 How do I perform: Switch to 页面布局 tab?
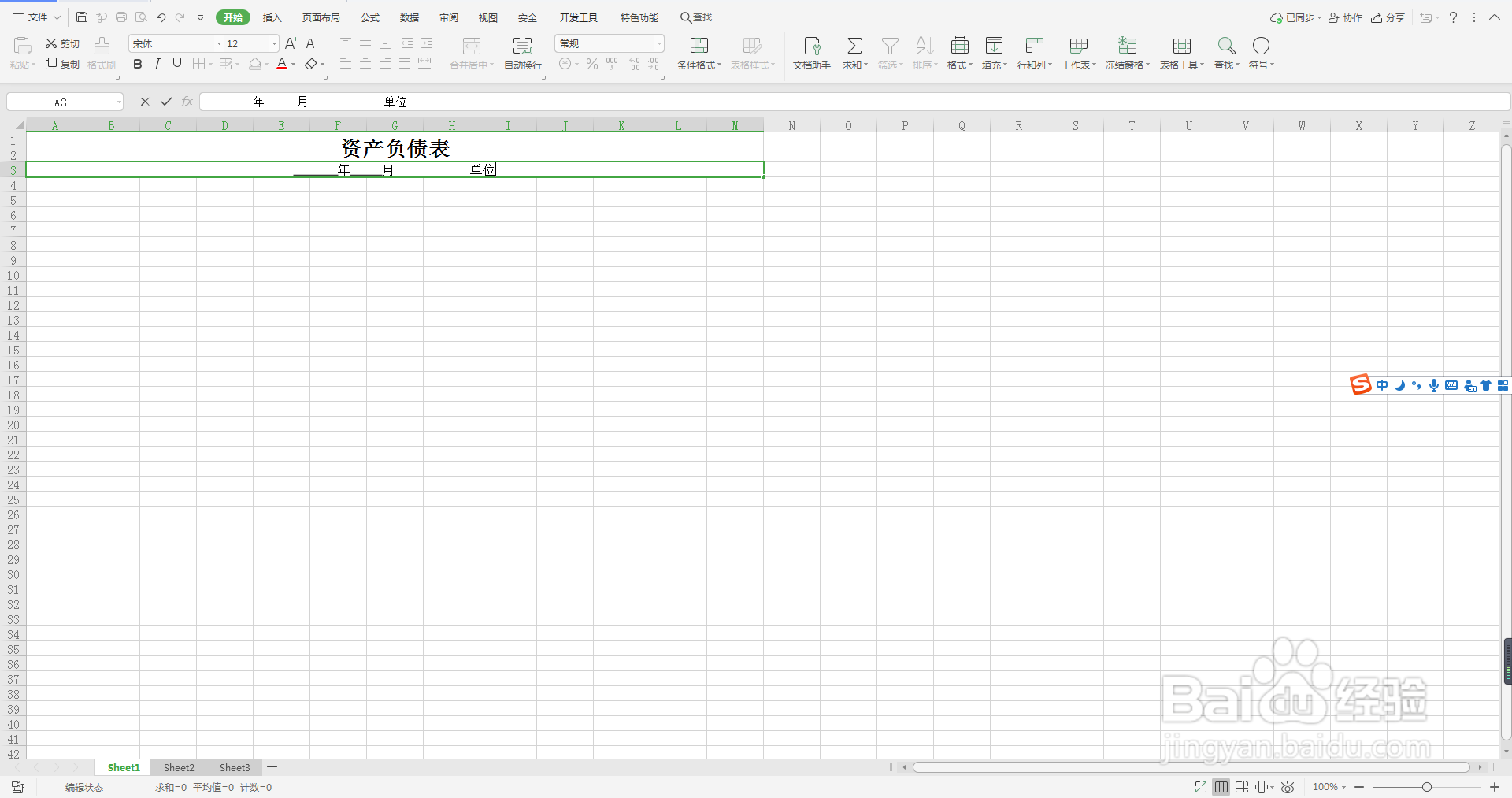pyautogui.click(x=321, y=17)
